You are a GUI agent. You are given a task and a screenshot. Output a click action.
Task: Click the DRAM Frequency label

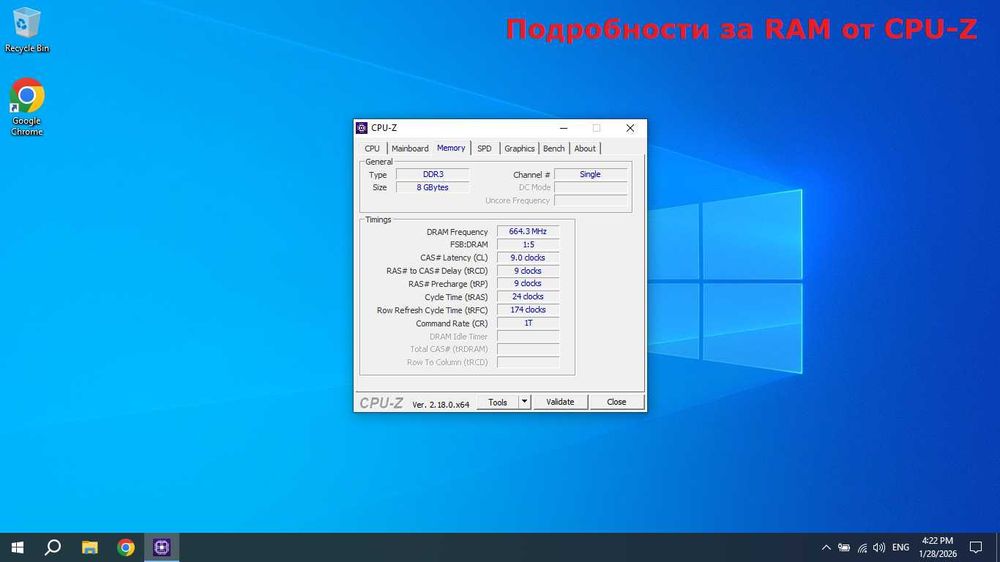tap(457, 232)
